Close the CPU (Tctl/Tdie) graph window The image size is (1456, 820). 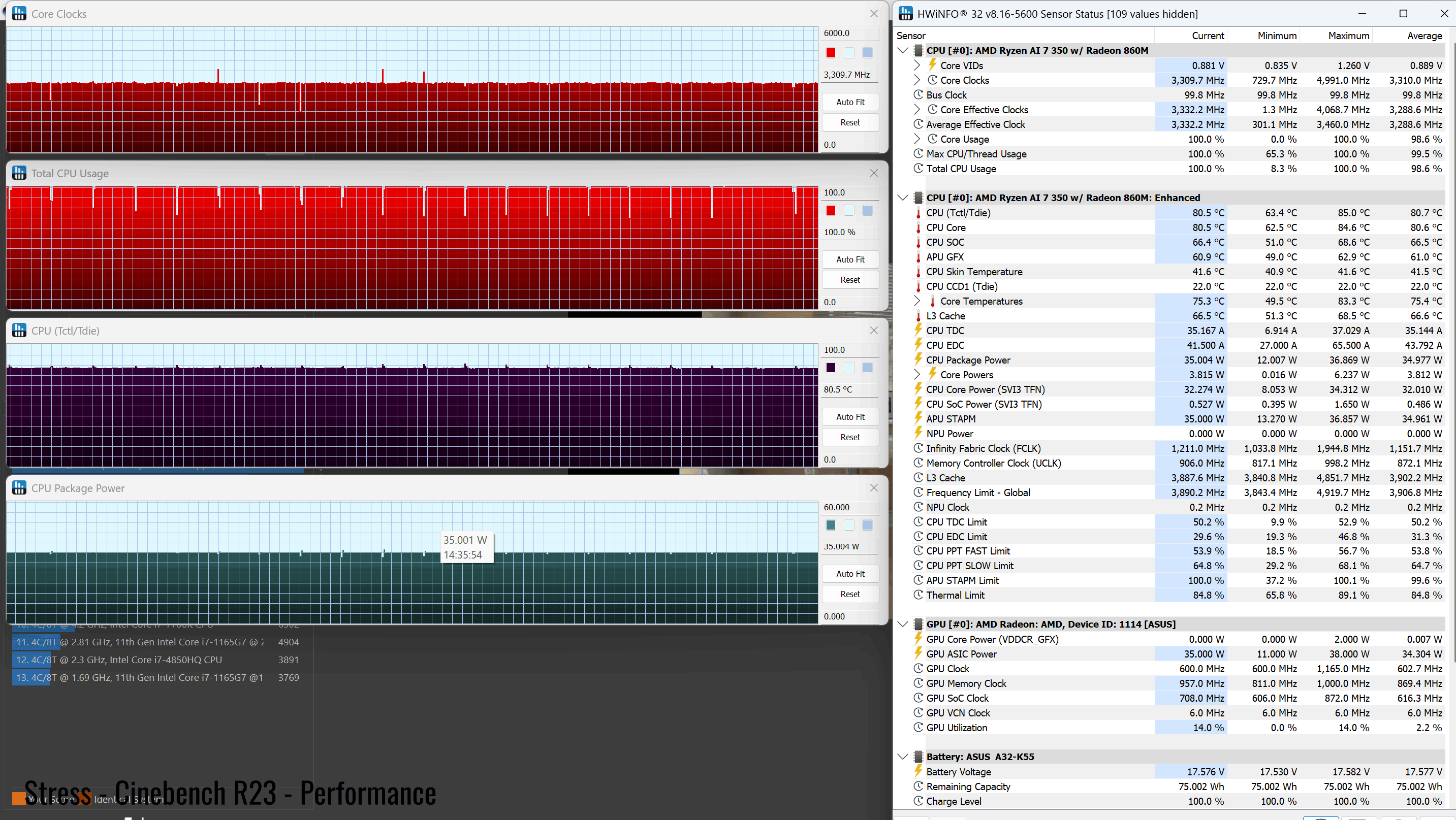tap(874, 331)
